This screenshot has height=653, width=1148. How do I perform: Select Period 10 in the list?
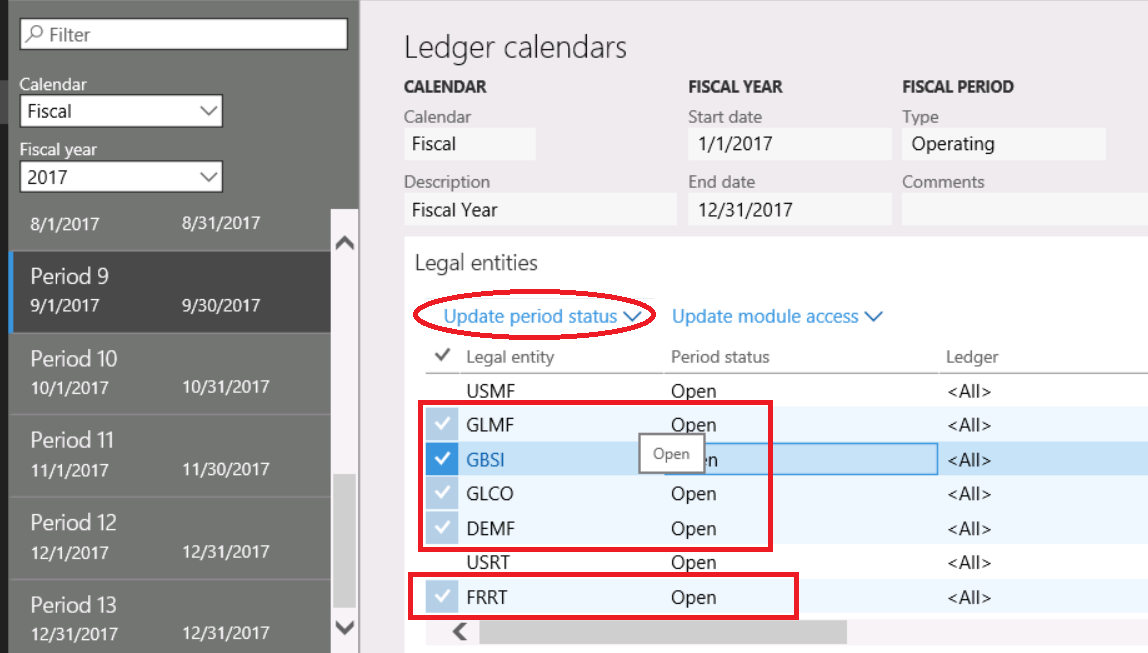[x=170, y=372]
